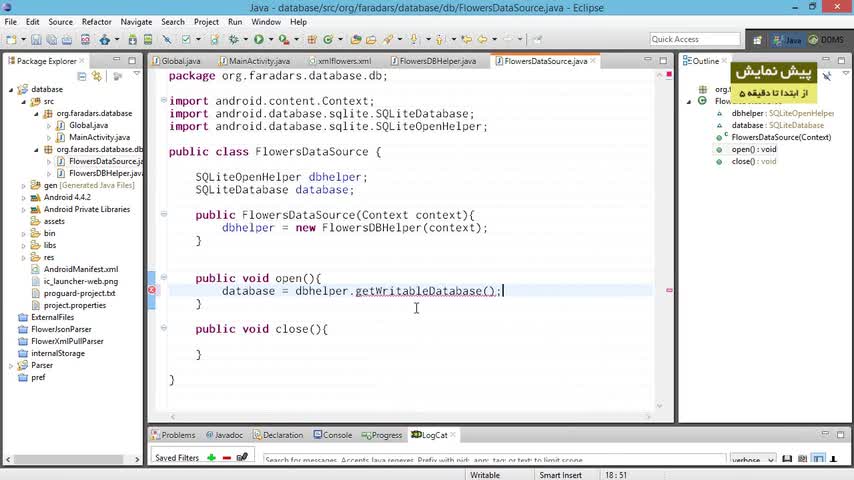Select the FlowerJsonParser project

click(61, 329)
